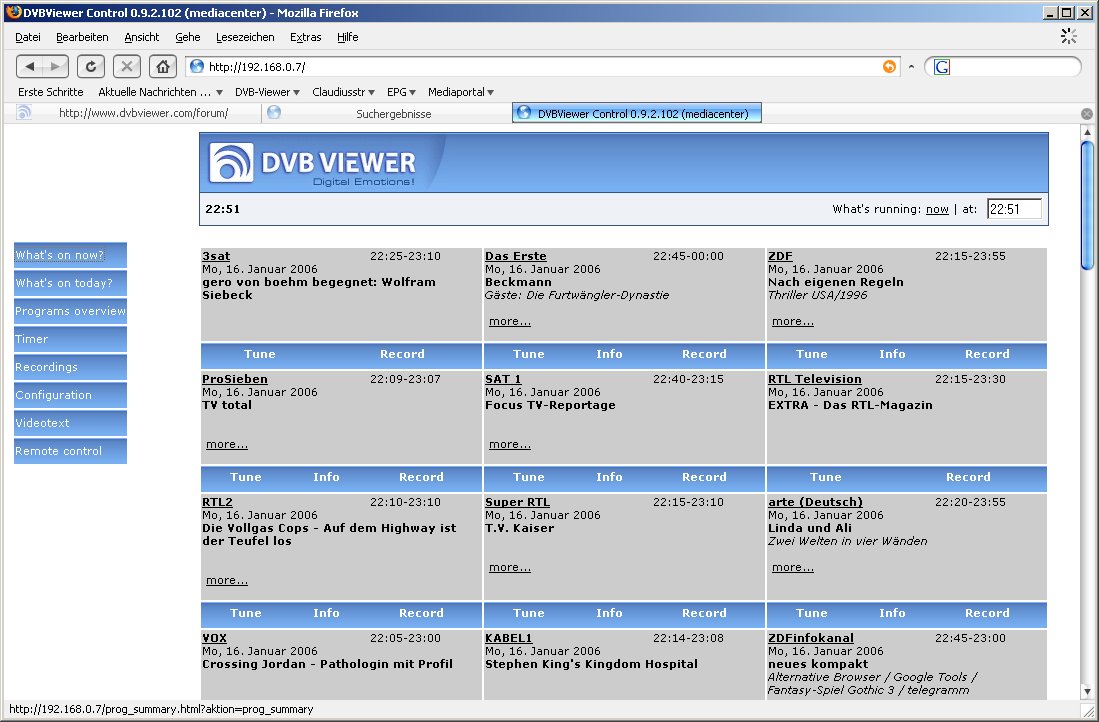1099x722 pixels.
Task: Show Info for Super RTL T.V. Kaiser
Action: tap(609, 613)
